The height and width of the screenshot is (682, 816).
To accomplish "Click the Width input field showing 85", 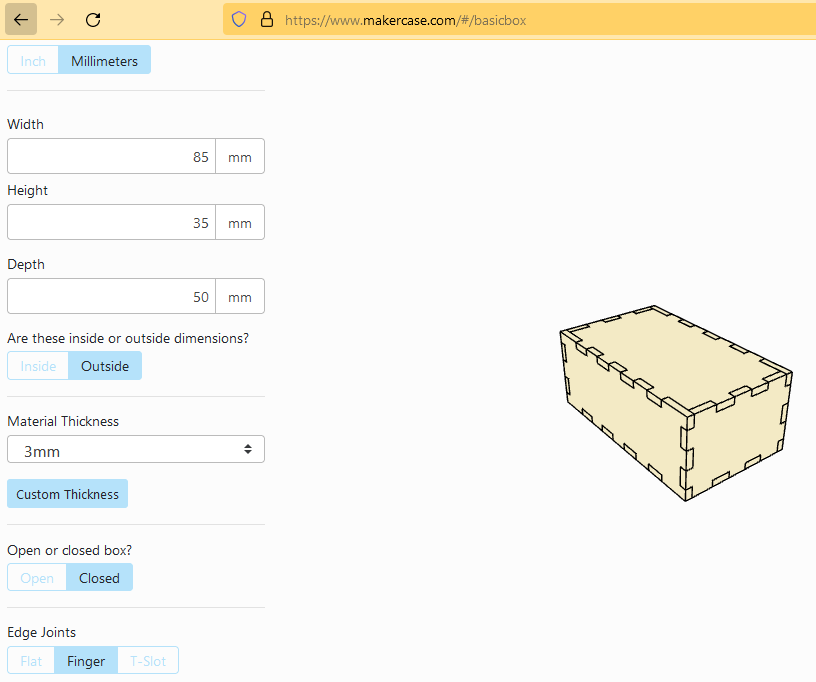I will pos(111,156).
